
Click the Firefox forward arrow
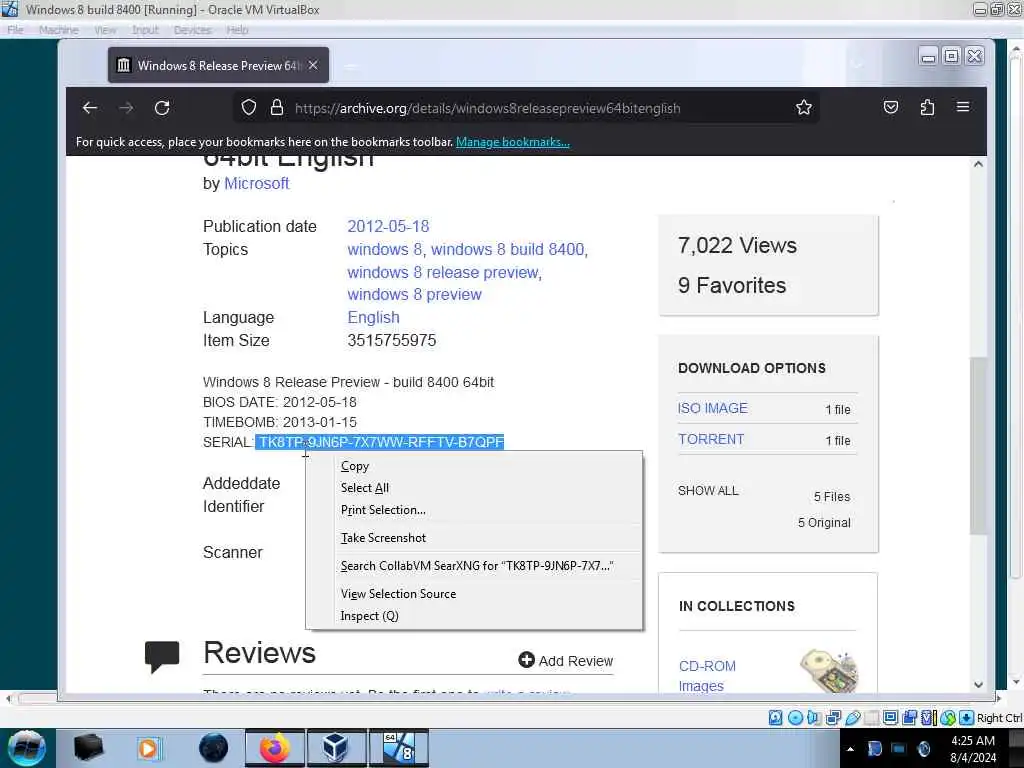click(x=126, y=108)
